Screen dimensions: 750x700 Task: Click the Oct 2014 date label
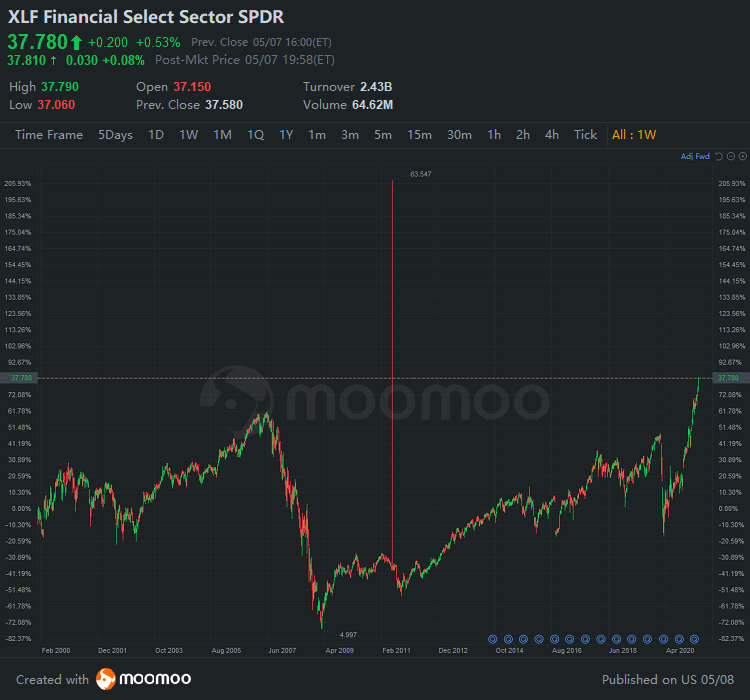tap(509, 651)
